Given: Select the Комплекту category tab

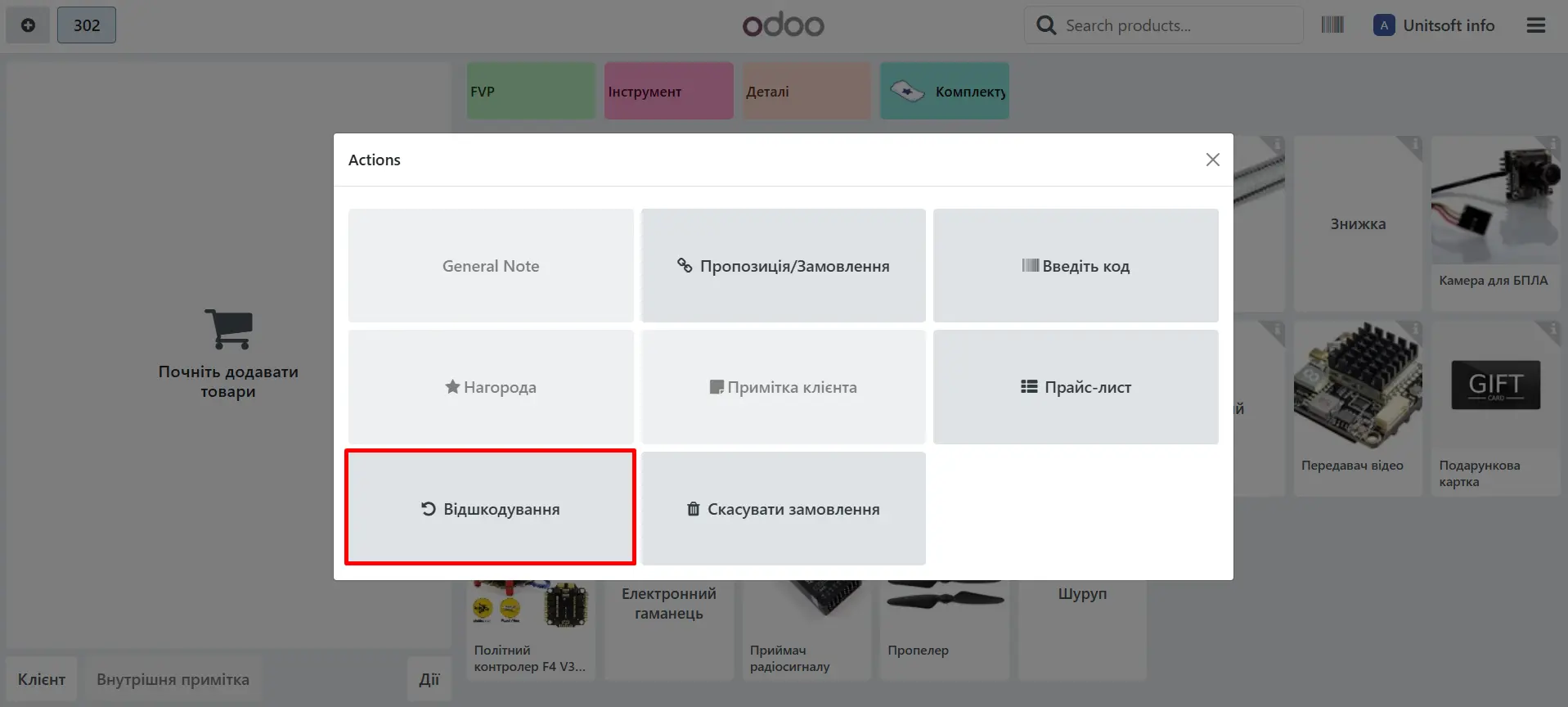Looking at the screenshot, I should click(x=944, y=92).
